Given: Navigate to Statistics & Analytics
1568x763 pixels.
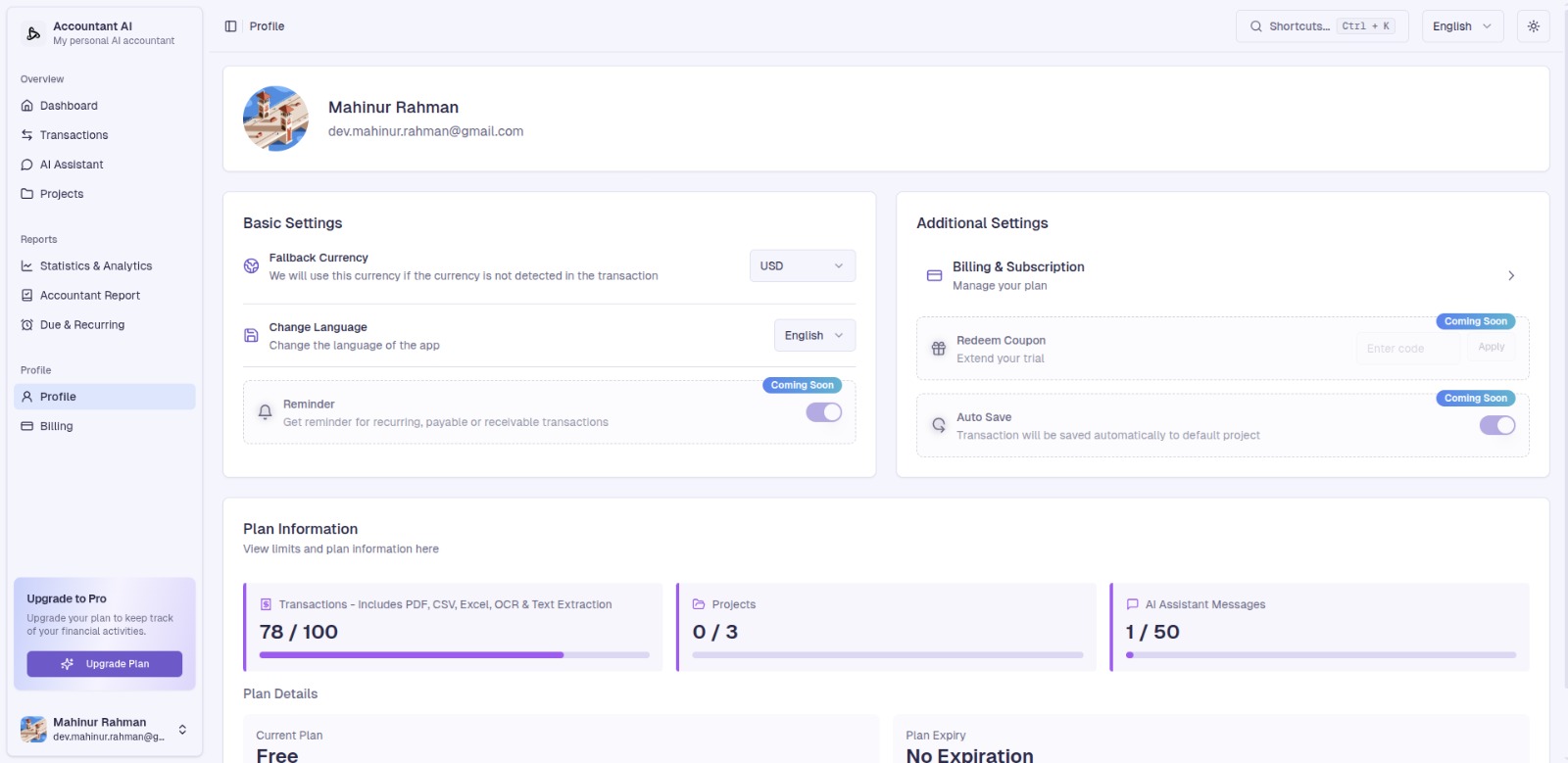Looking at the screenshot, I should click(105, 266).
